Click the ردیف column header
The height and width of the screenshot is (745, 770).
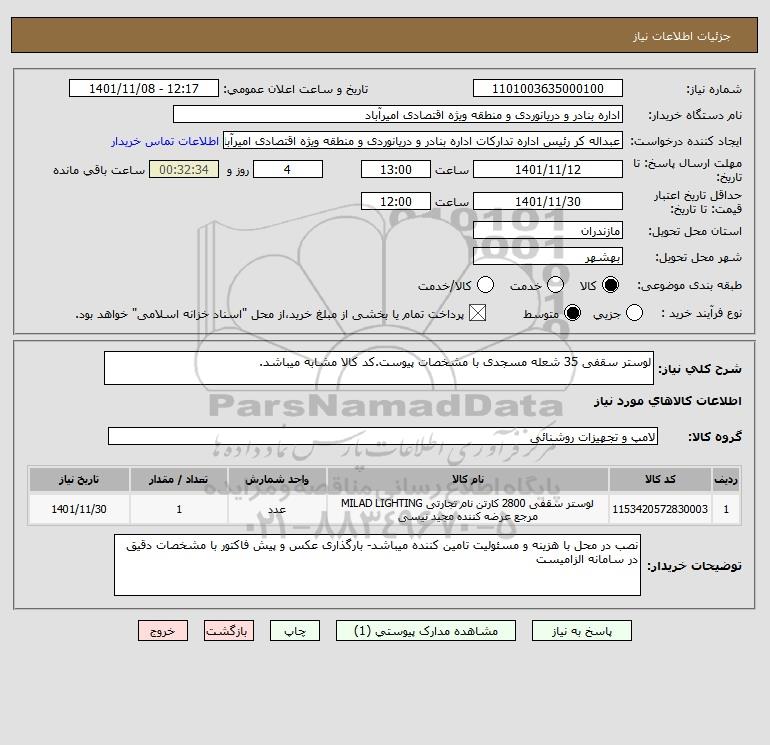click(726, 479)
